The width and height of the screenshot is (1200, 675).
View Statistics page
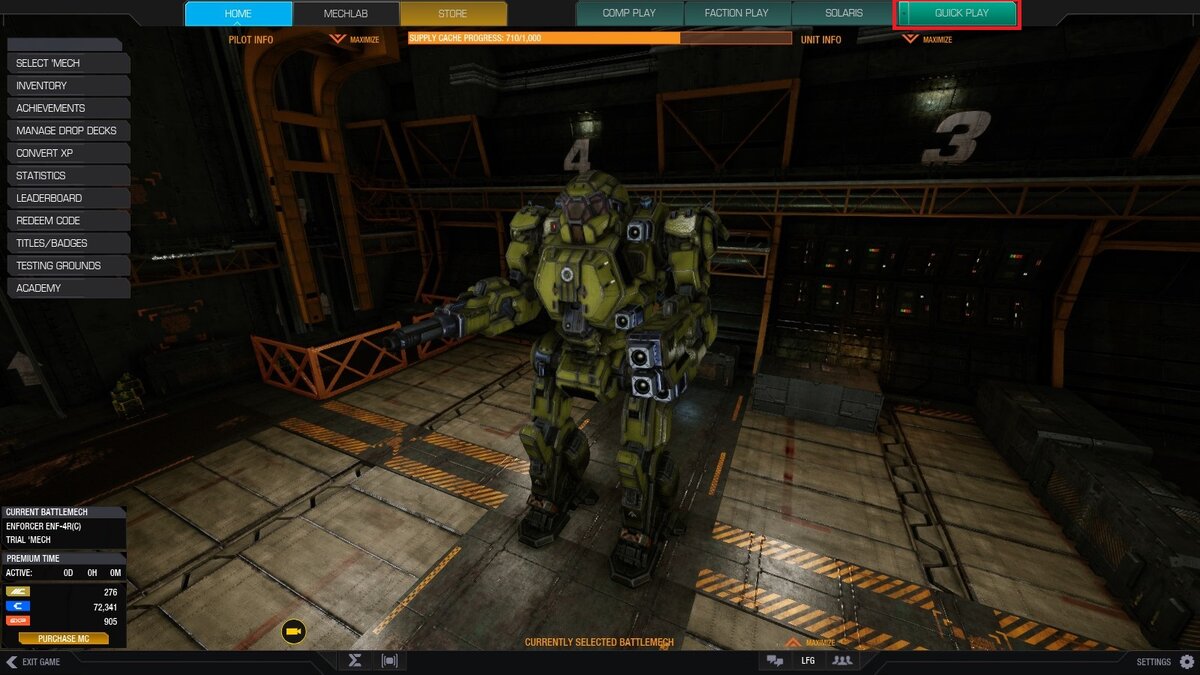tap(68, 176)
